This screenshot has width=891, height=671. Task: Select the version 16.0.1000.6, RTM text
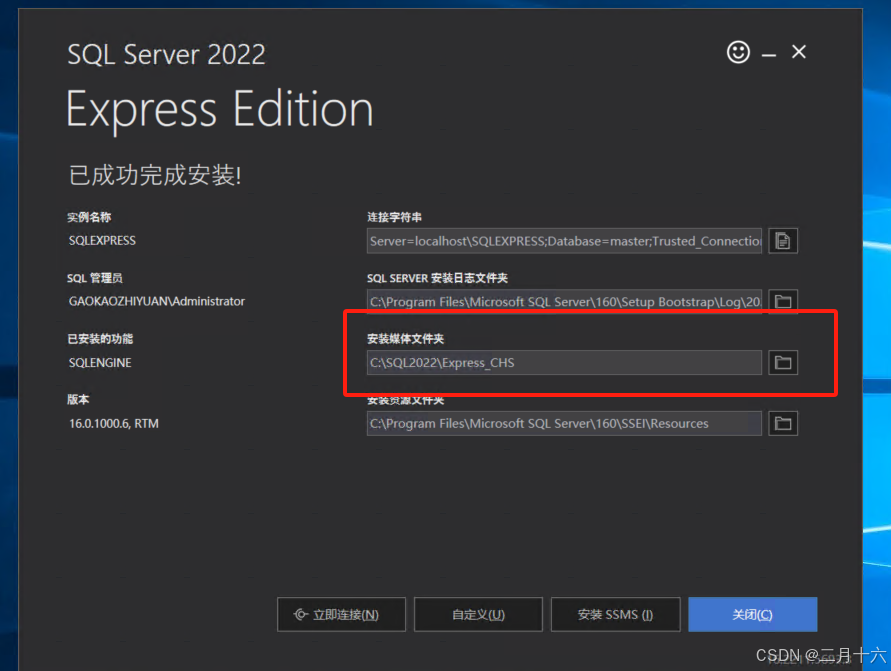pos(114,424)
